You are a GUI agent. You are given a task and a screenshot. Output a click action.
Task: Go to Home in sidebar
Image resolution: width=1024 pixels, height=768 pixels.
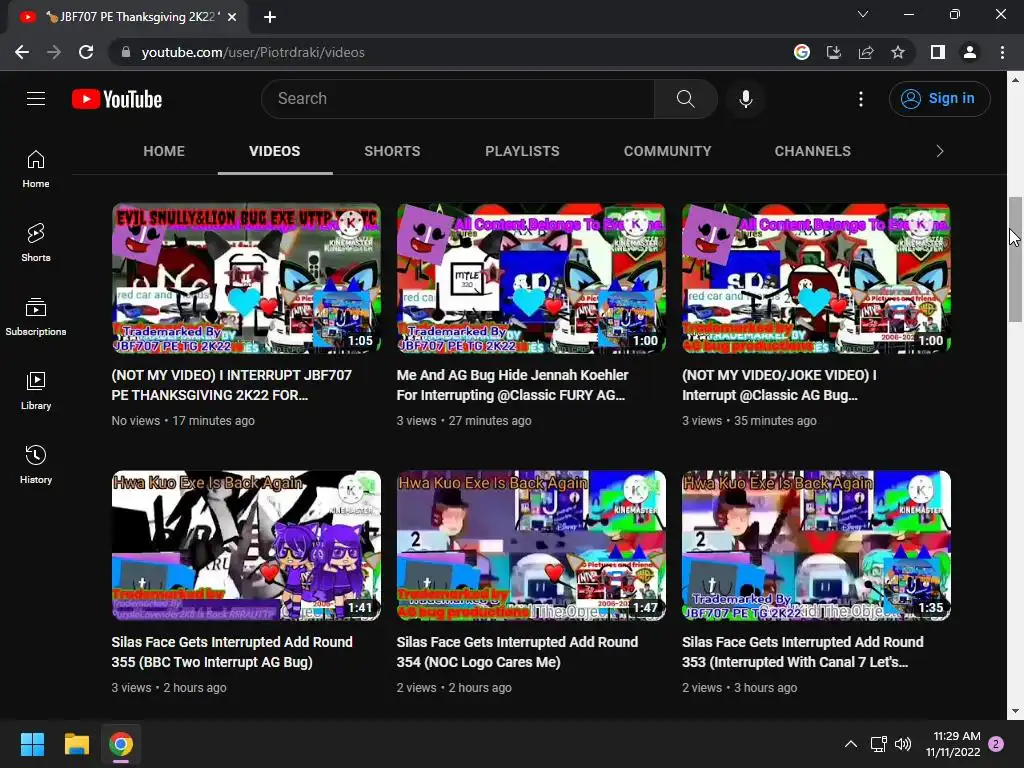click(x=36, y=169)
